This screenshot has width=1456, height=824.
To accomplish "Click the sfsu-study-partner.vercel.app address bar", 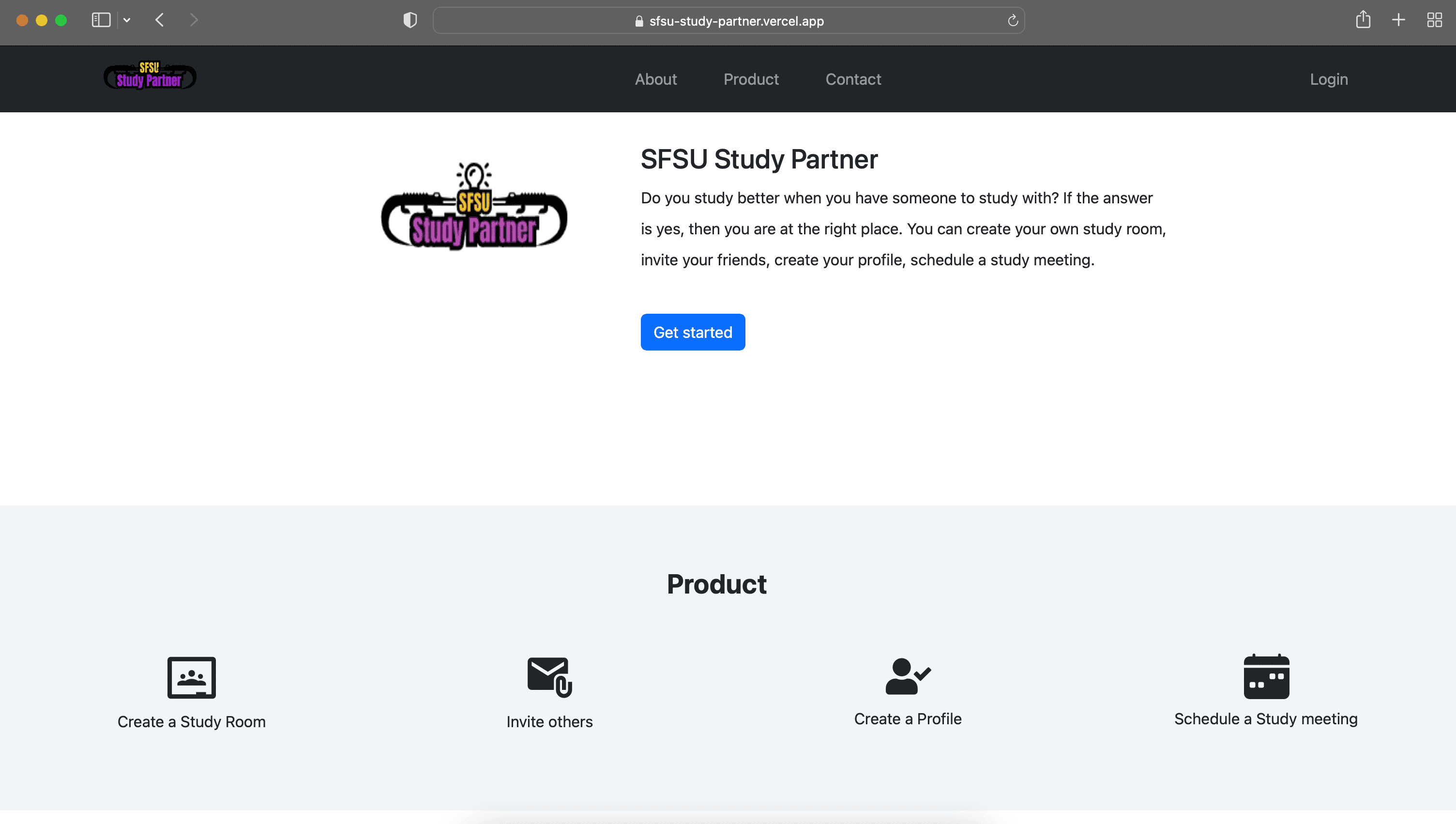I will tap(728, 21).
